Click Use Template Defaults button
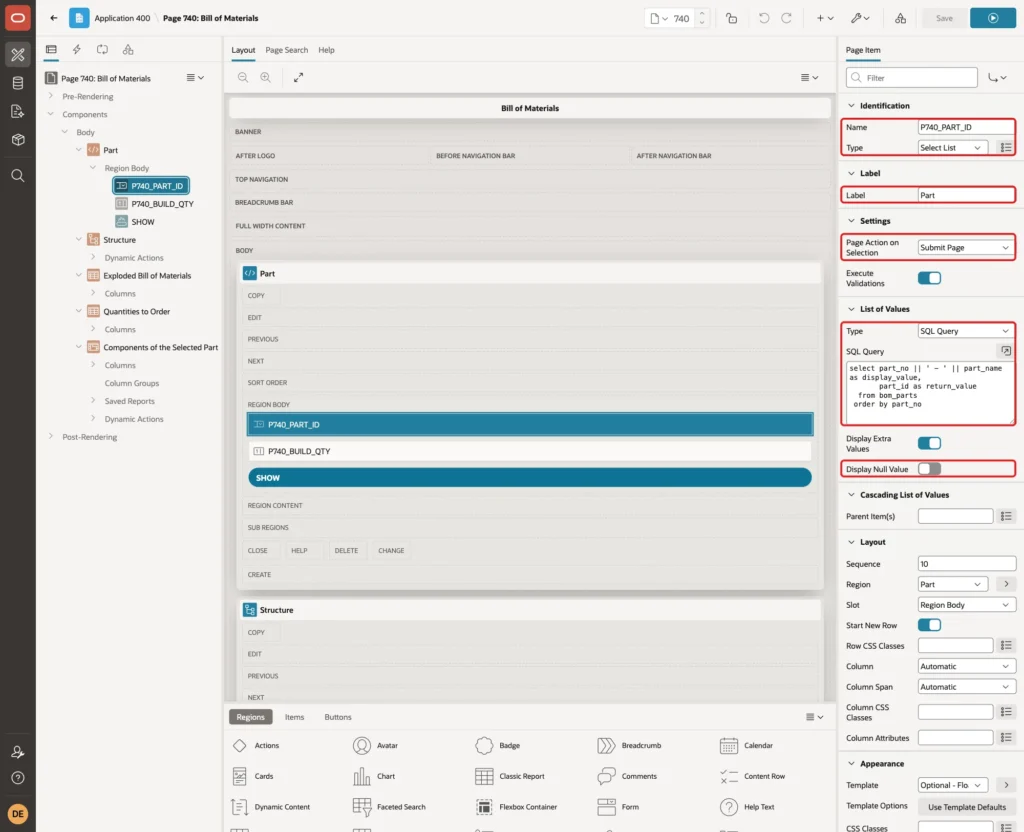Screen dimensions: 1024x832 967,807
